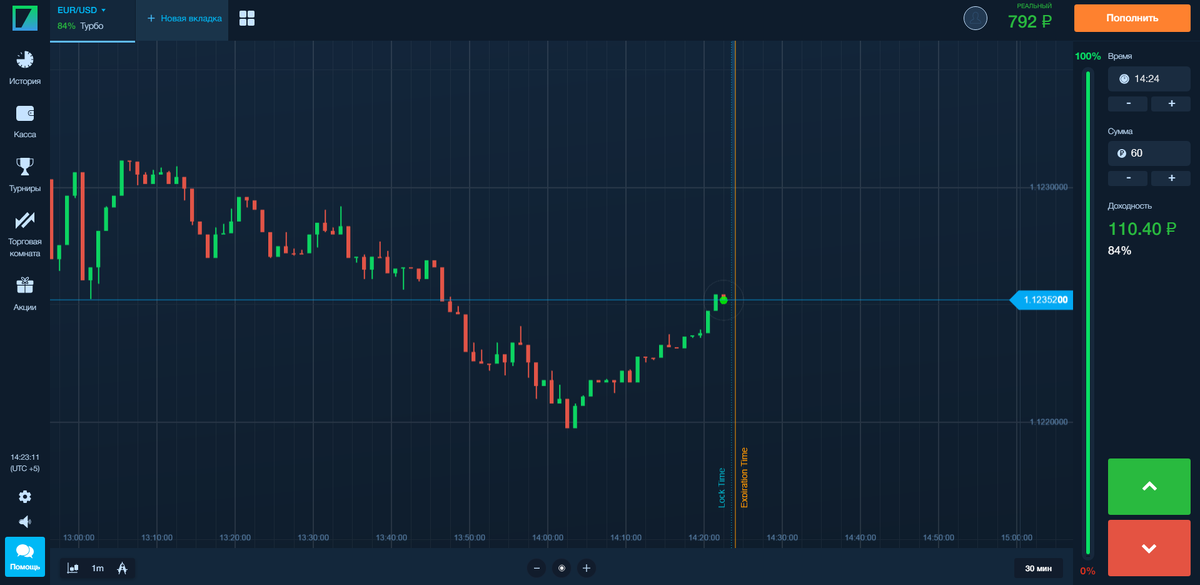Screen dimensions: 1200x585
Task: Open the РЕАЛЬНЫЙ 792 ₽ account balance
Action: pos(1029,18)
